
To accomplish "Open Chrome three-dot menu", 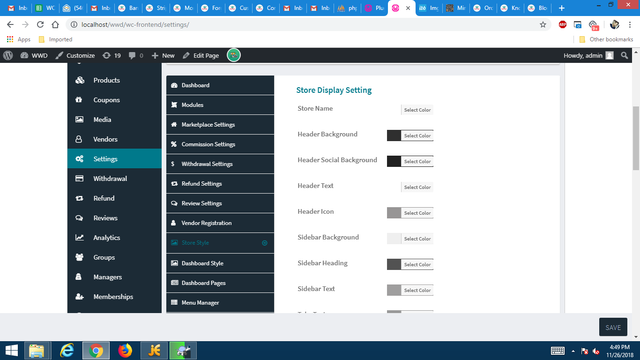I will [630, 24].
